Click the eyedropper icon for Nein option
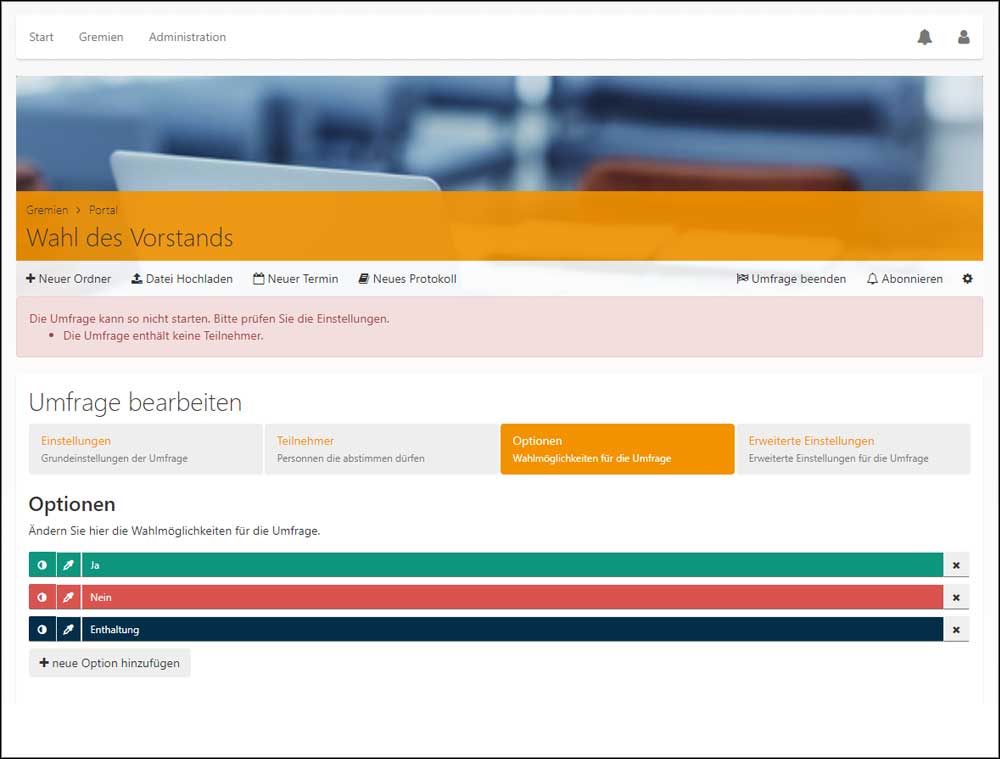Image resolution: width=1000 pixels, height=759 pixels. coord(69,597)
